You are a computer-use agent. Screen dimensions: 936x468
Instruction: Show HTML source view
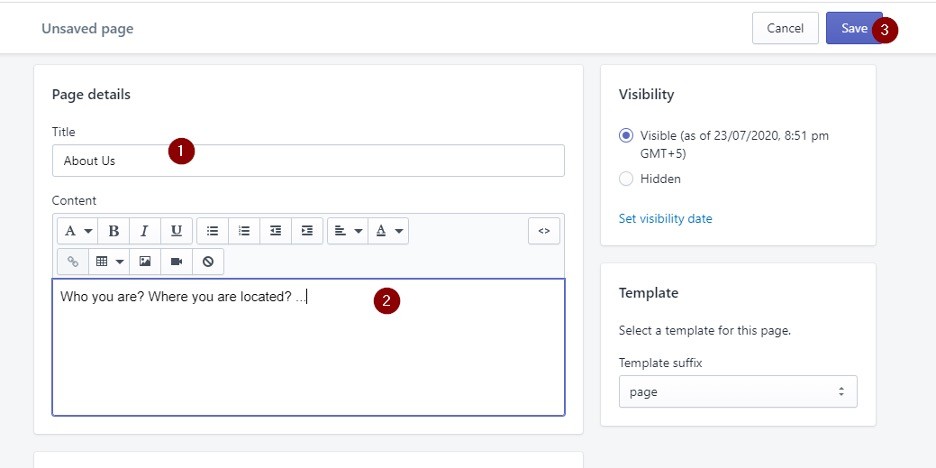point(544,231)
